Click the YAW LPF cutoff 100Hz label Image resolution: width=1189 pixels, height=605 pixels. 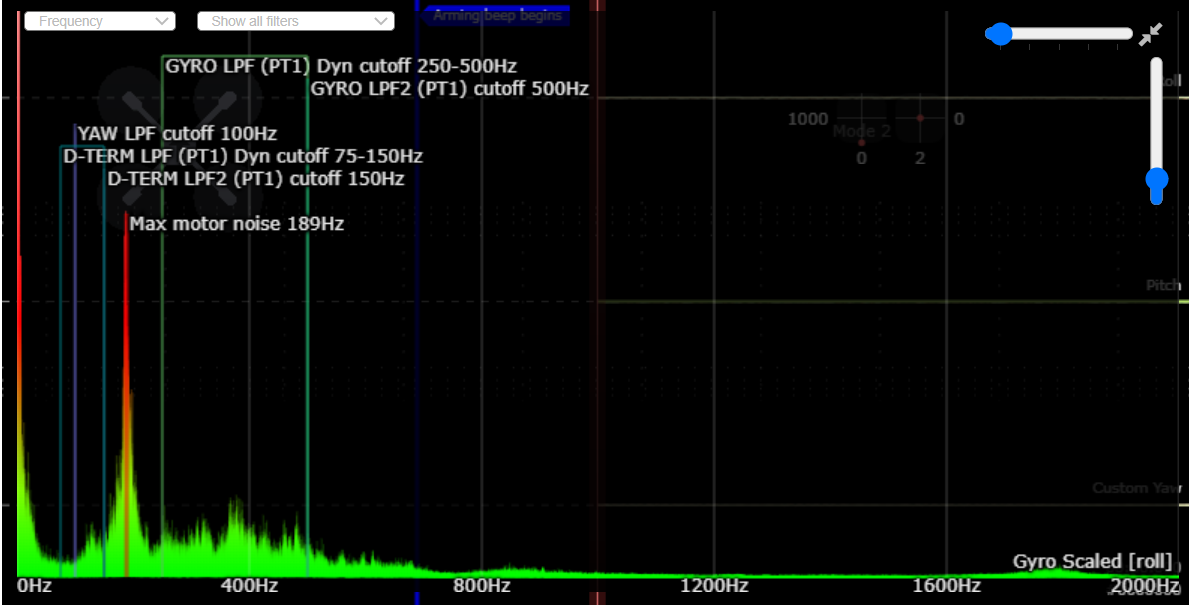[x=177, y=133]
